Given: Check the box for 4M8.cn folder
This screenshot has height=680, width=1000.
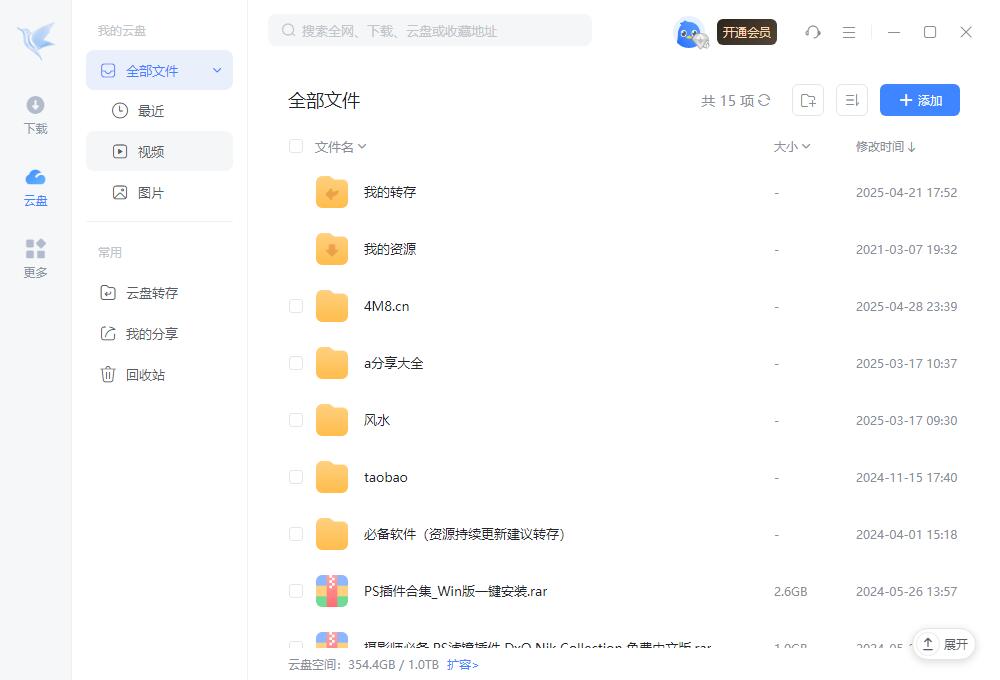Looking at the screenshot, I should tap(296, 306).
